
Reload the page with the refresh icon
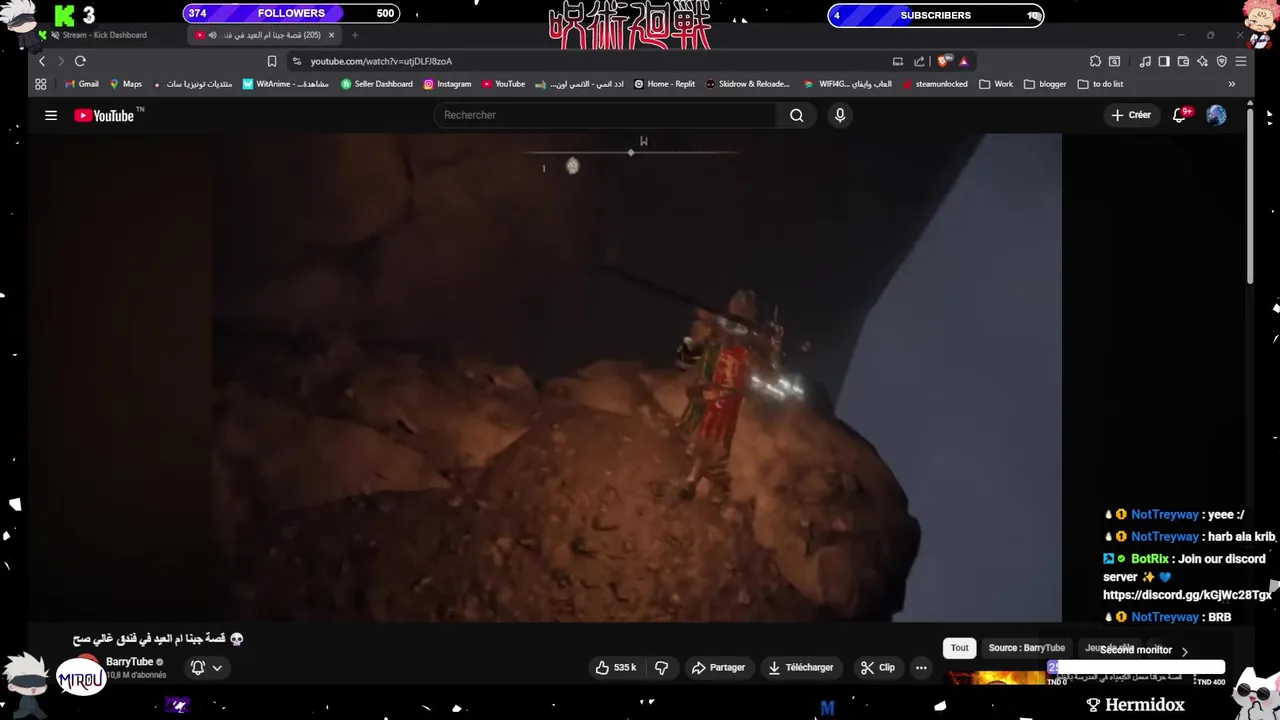click(80, 61)
